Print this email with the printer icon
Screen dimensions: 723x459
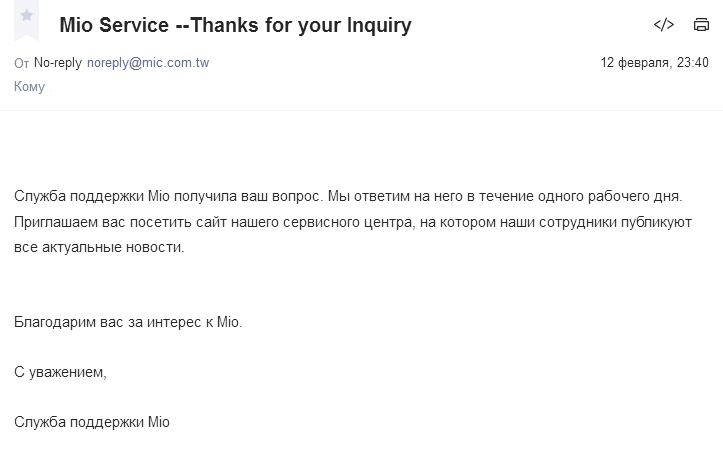tap(701, 25)
